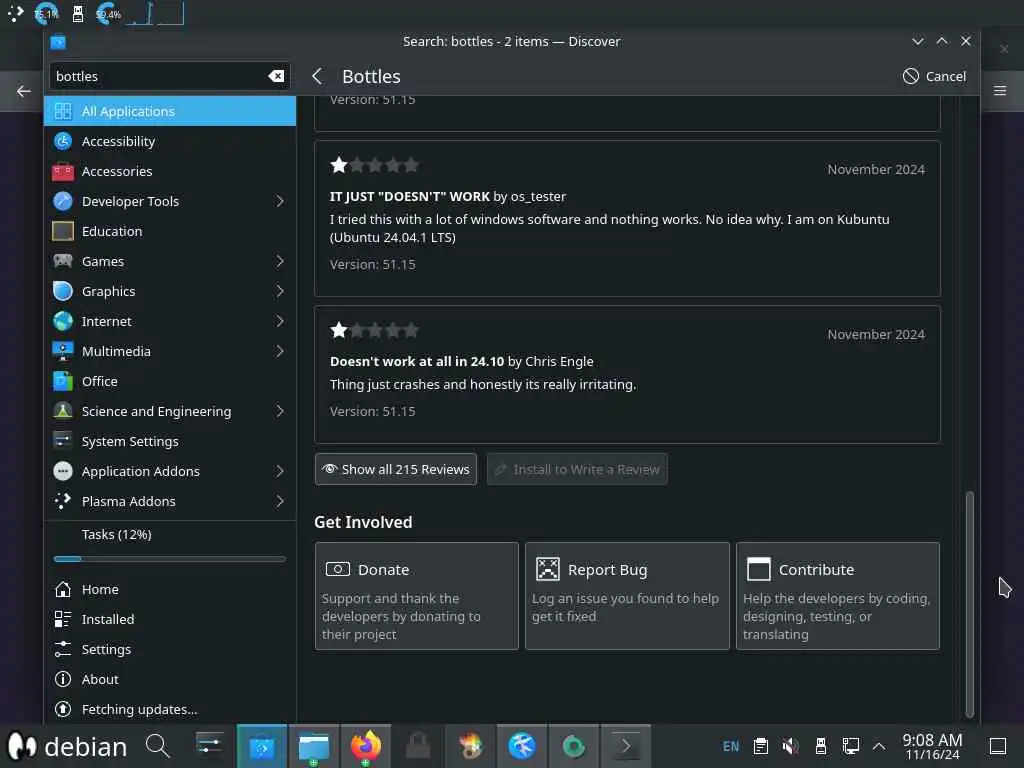Open the terminal arrow taskbar icon

point(626,746)
